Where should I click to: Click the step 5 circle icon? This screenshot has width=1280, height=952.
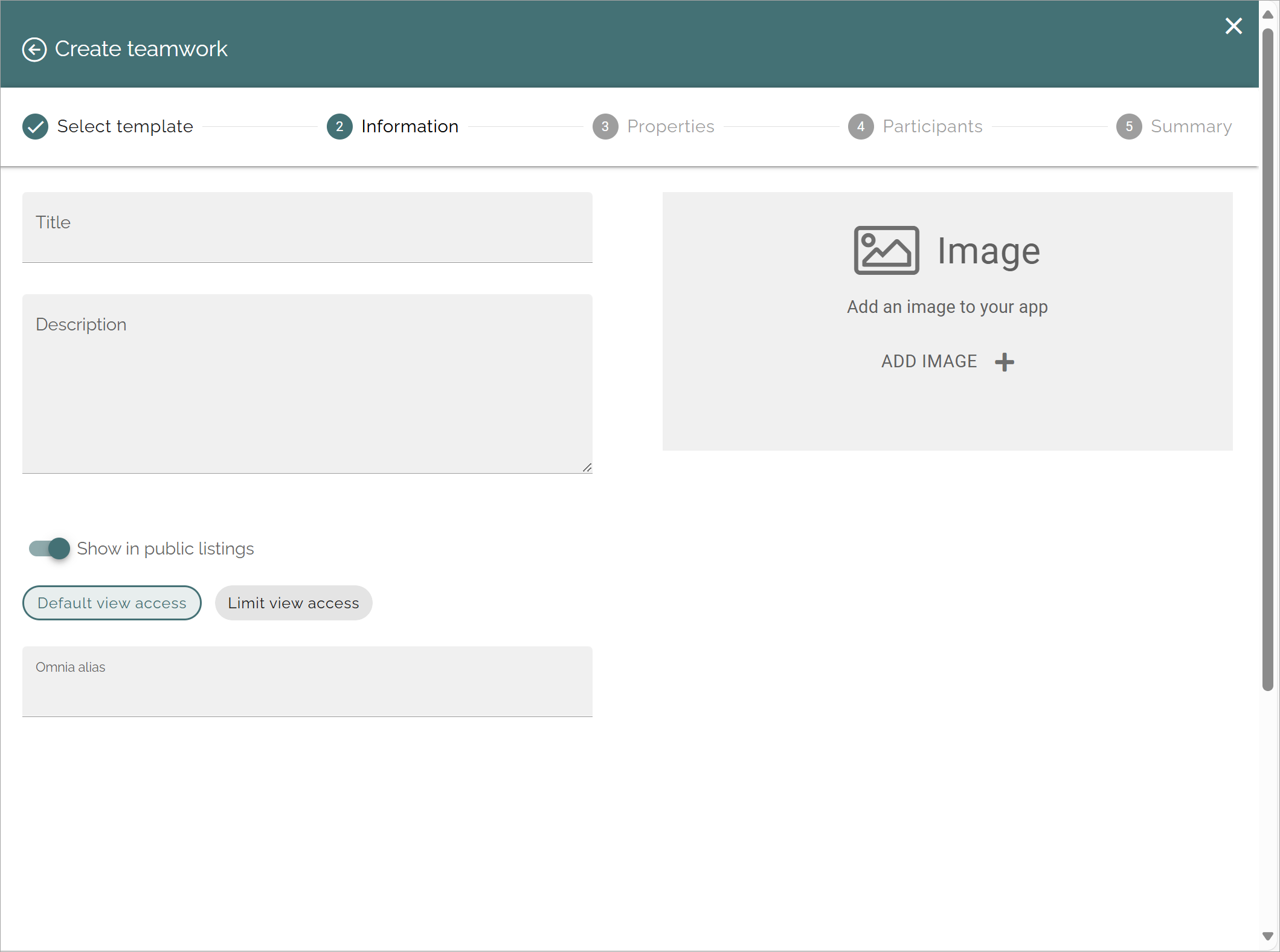pos(1129,126)
